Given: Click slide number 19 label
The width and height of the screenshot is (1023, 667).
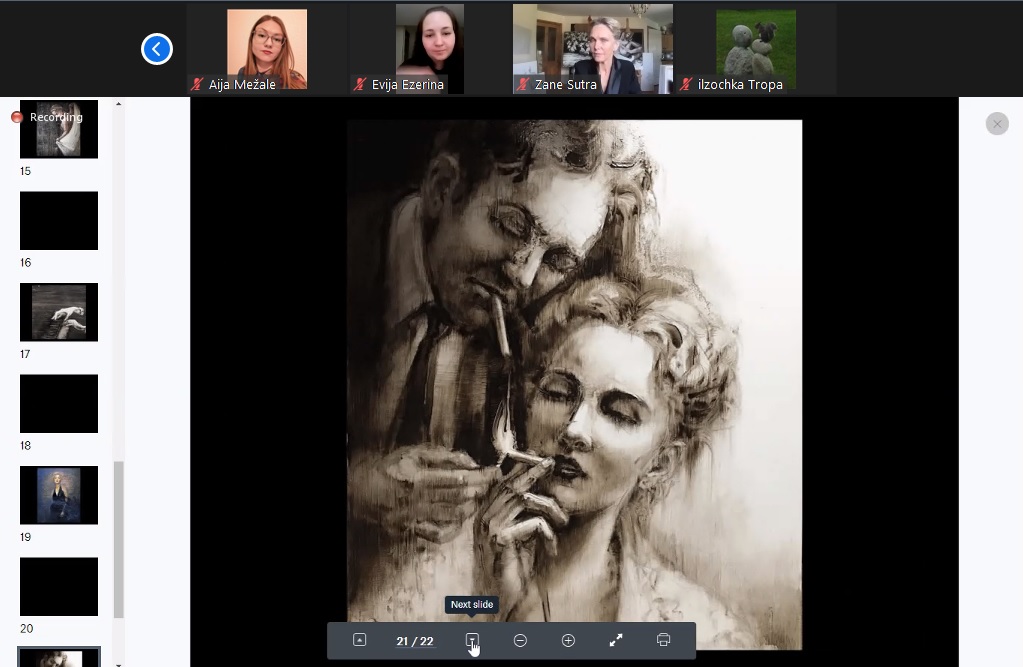Looking at the screenshot, I should (x=25, y=536).
